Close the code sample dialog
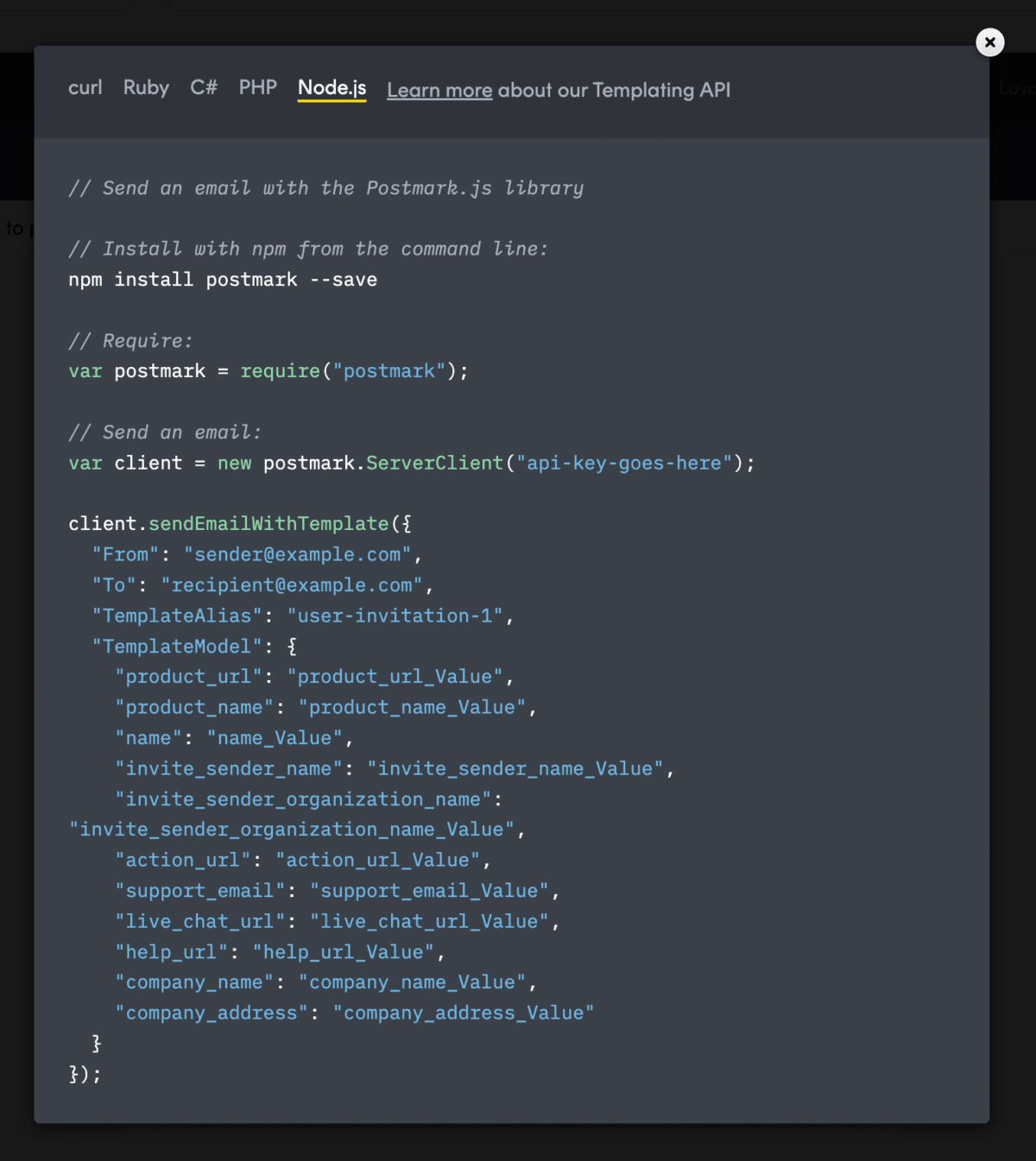 989,42
